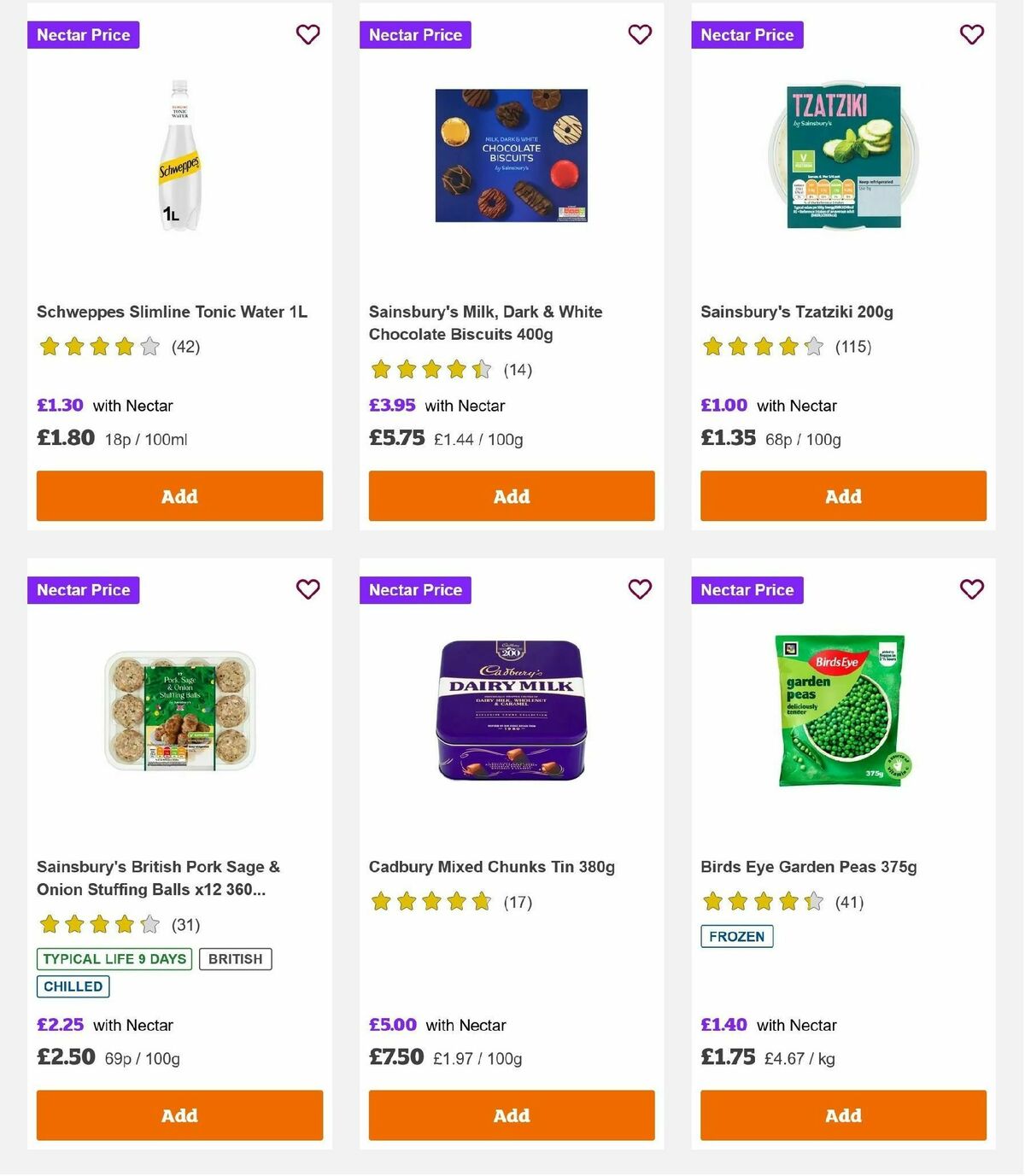The image size is (1025, 1176).
Task: Favorite the Pork Sage & Onion Stuffing Balls
Action: pyautogui.click(x=307, y=589)
